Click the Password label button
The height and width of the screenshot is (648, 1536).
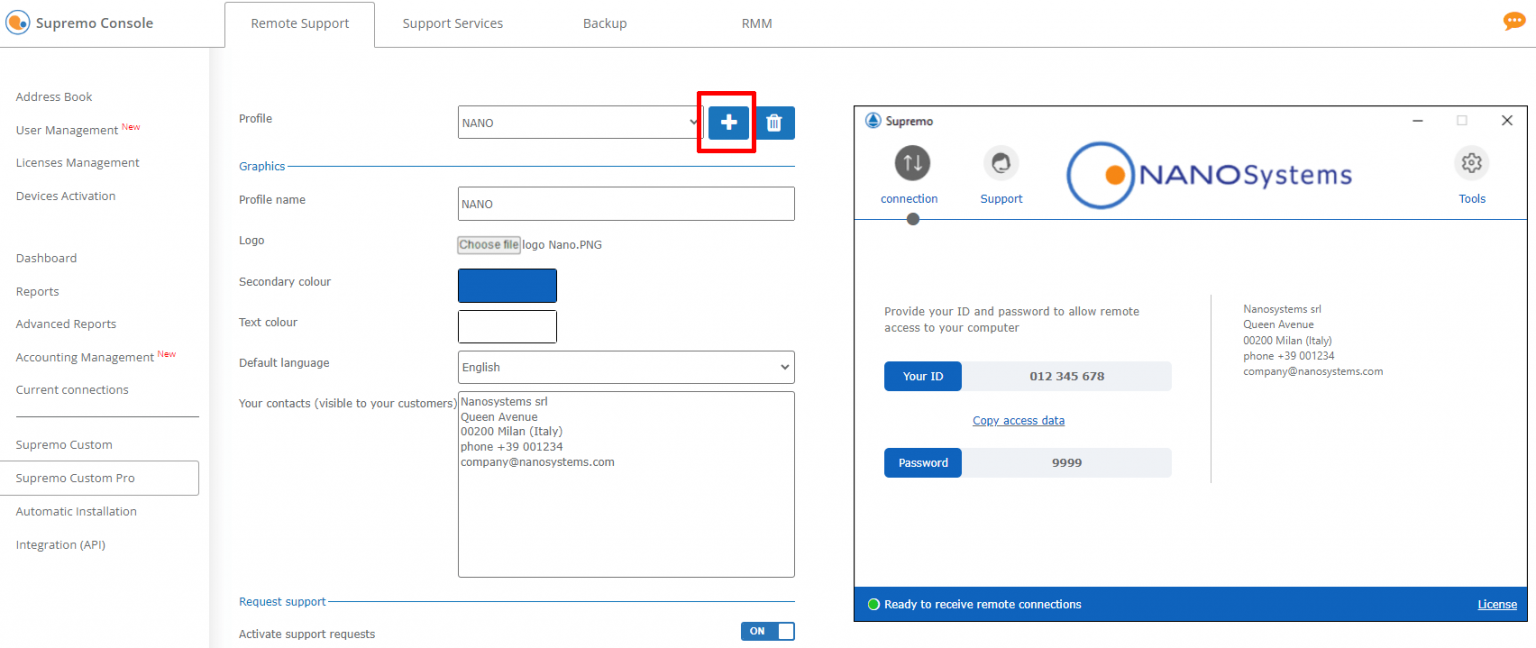tap(922, 462)
